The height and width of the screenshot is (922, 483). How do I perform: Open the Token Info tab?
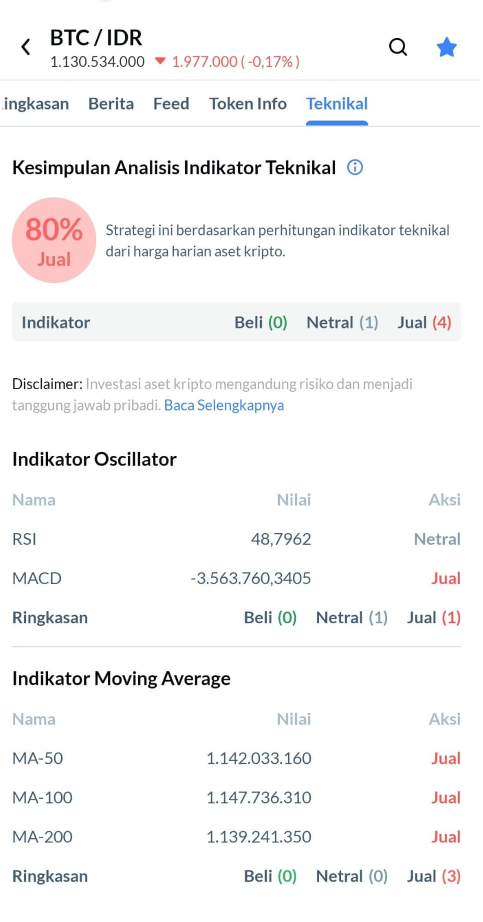[248, 104]
